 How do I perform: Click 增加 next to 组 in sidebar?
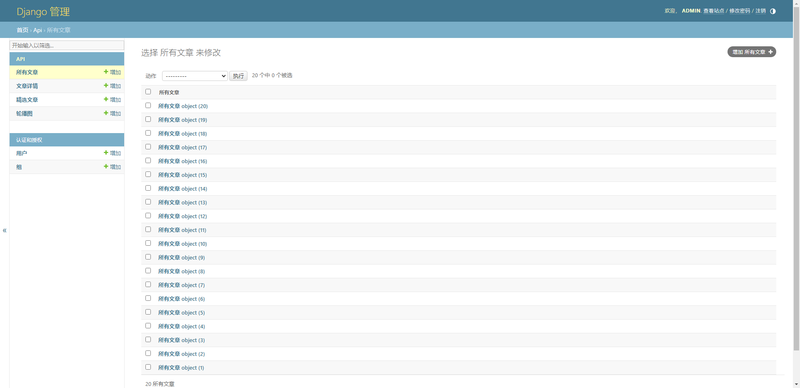pos(112,167)
